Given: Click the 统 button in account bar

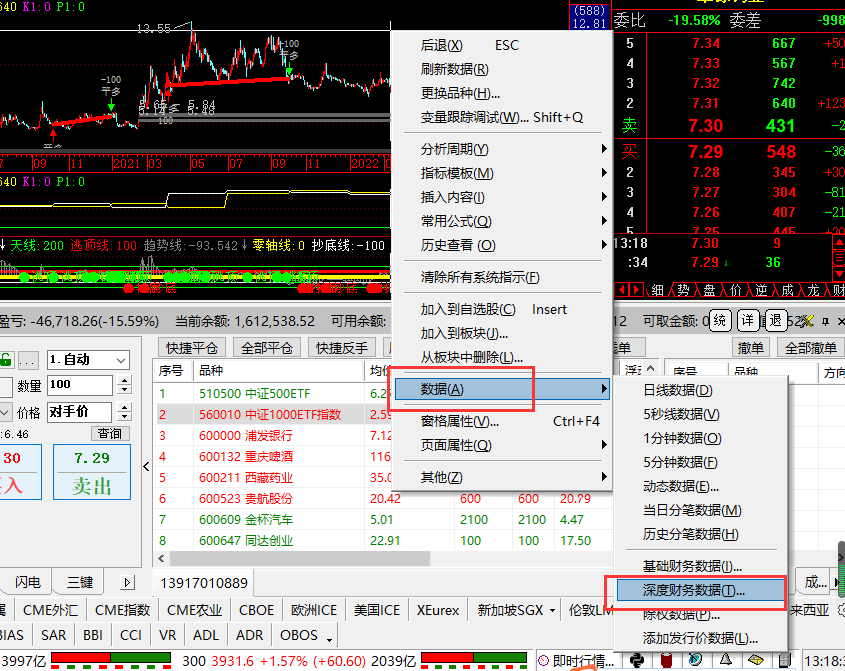Looking at the screenshot, I should point(719,321).
